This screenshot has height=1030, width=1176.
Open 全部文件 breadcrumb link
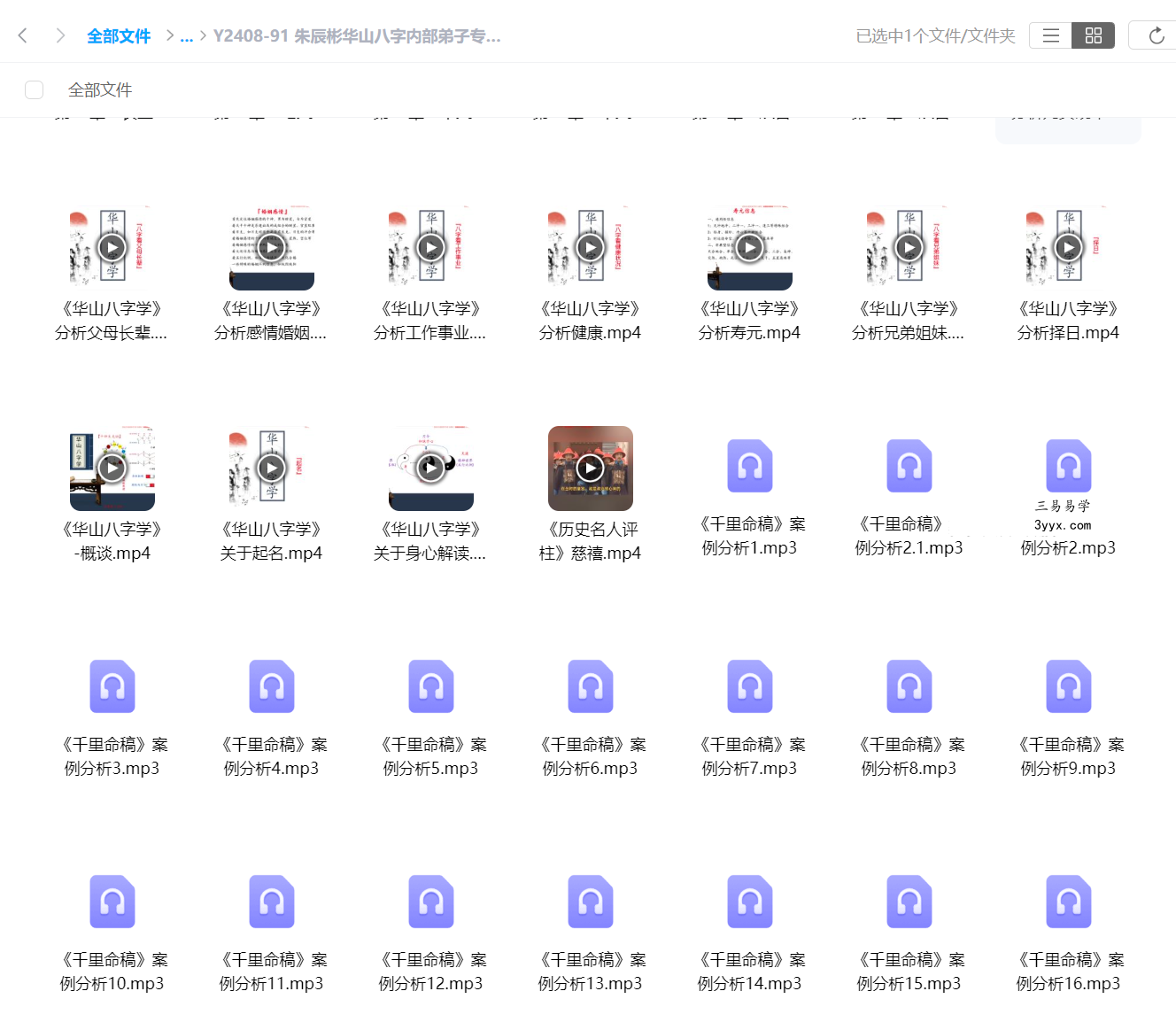119,36
